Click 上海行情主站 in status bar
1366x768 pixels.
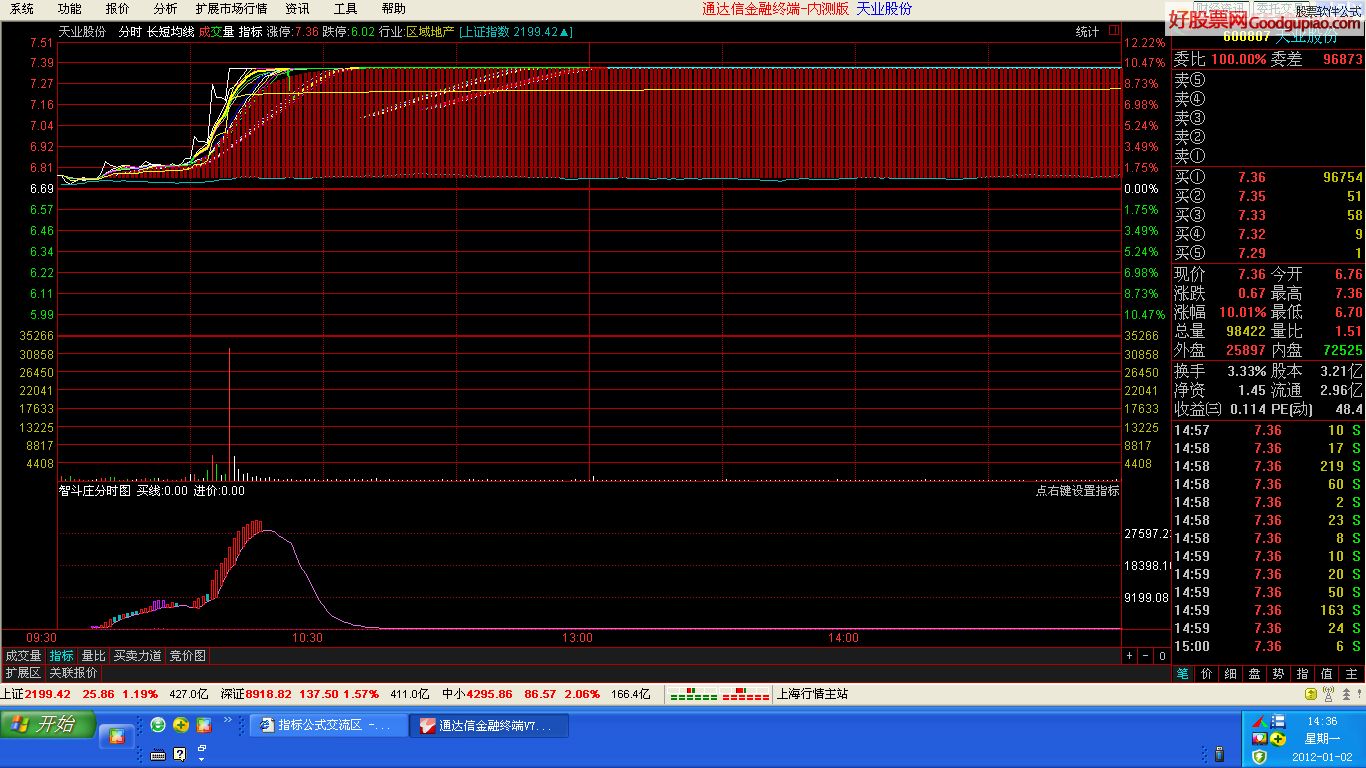coord(813,694)
